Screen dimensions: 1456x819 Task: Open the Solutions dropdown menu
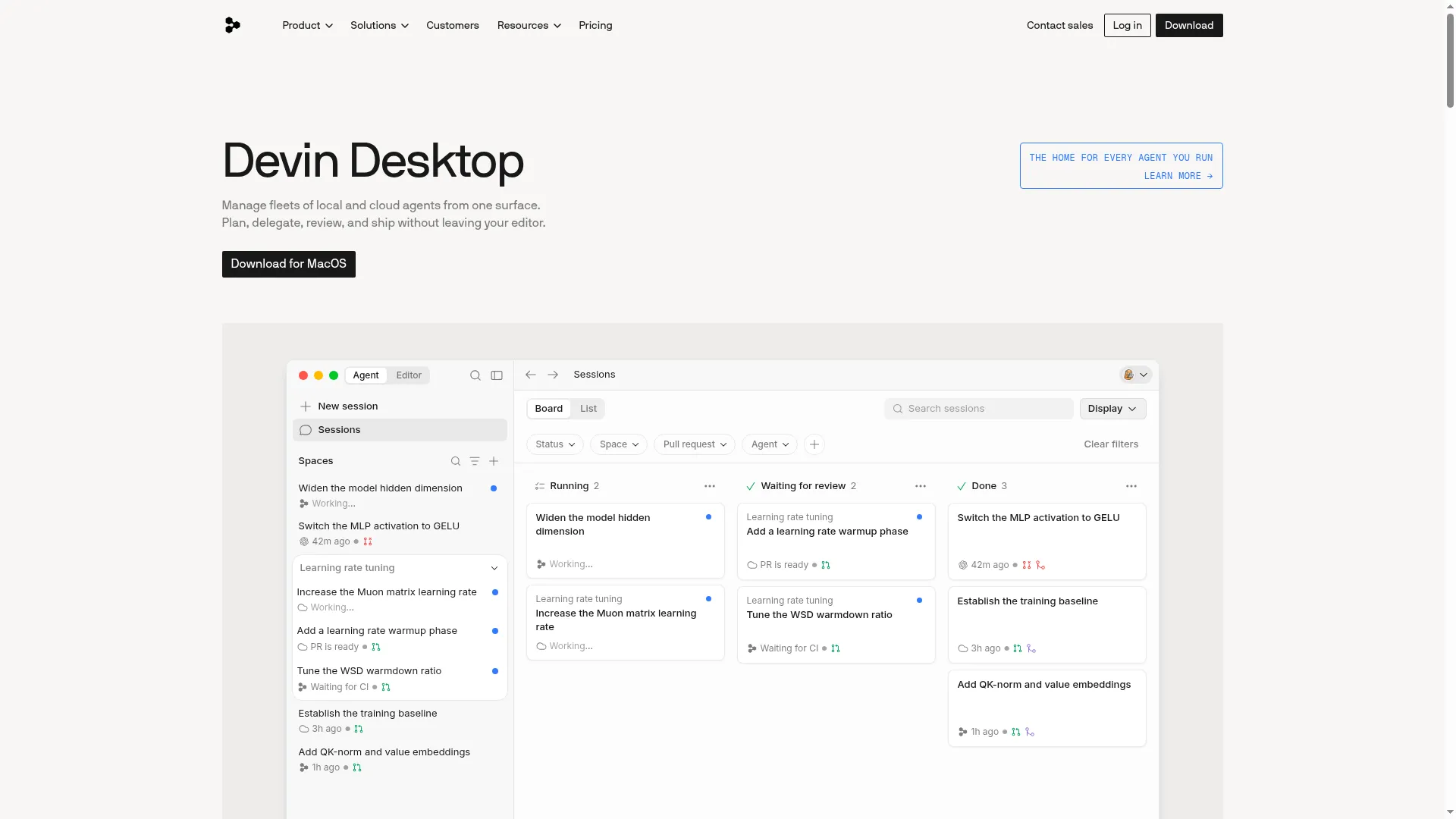[379, 25]
